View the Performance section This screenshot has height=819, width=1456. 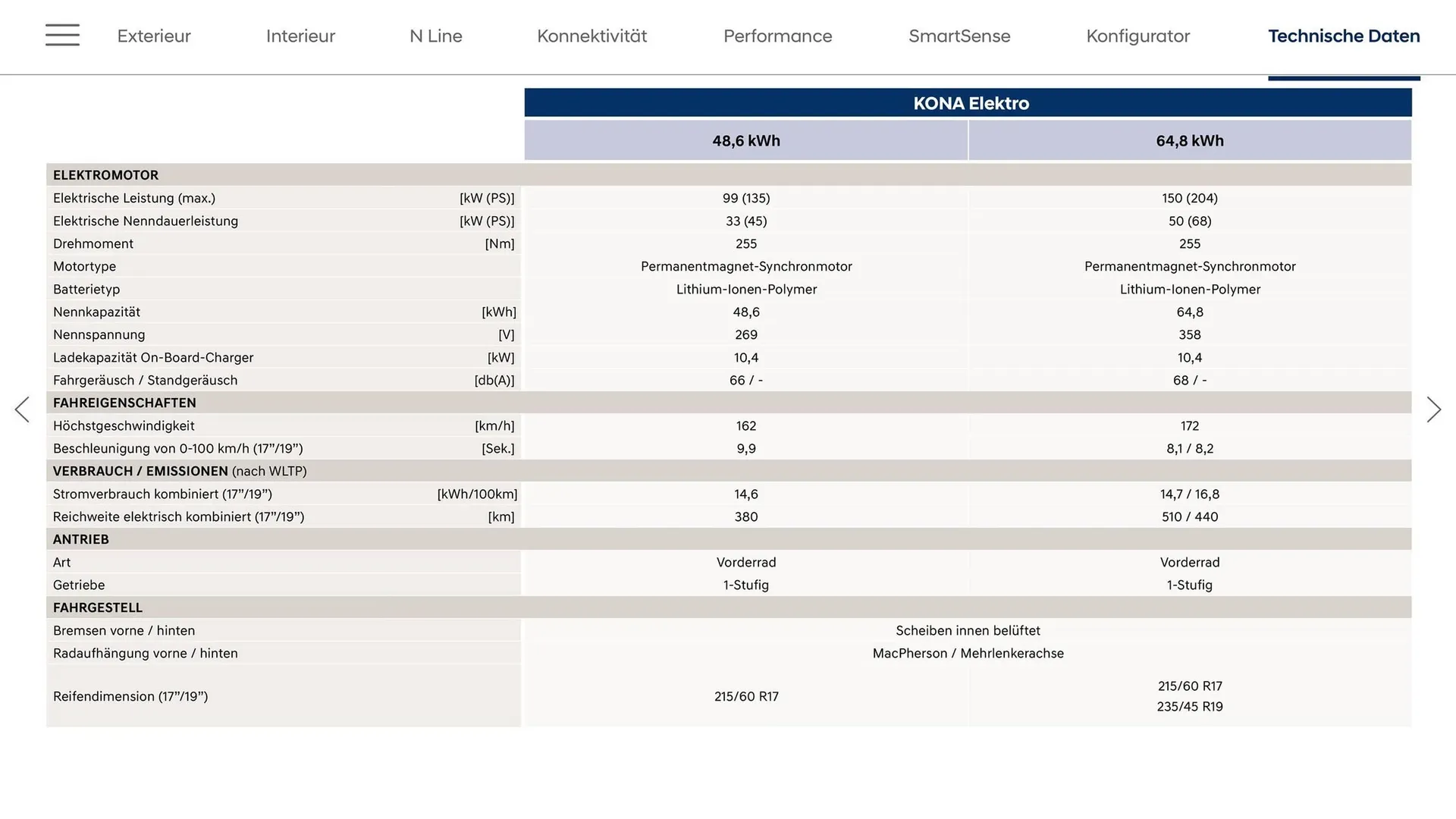coord(777,36)
